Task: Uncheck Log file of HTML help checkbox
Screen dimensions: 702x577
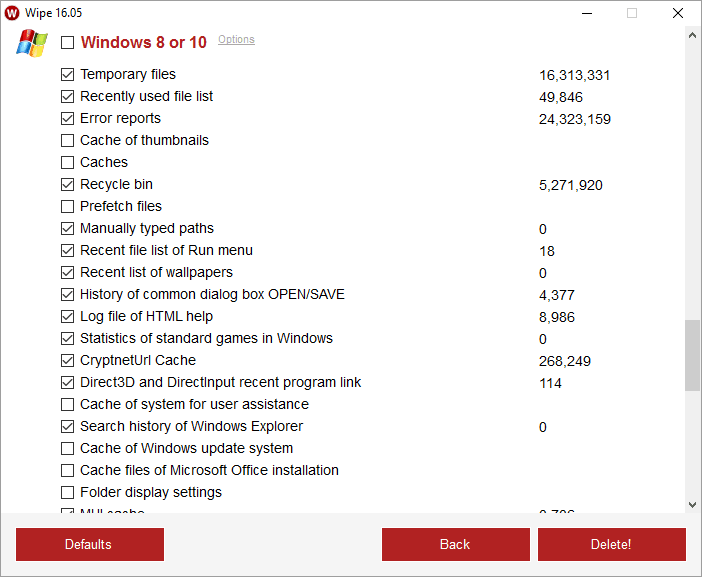Action: click(67, 316)
